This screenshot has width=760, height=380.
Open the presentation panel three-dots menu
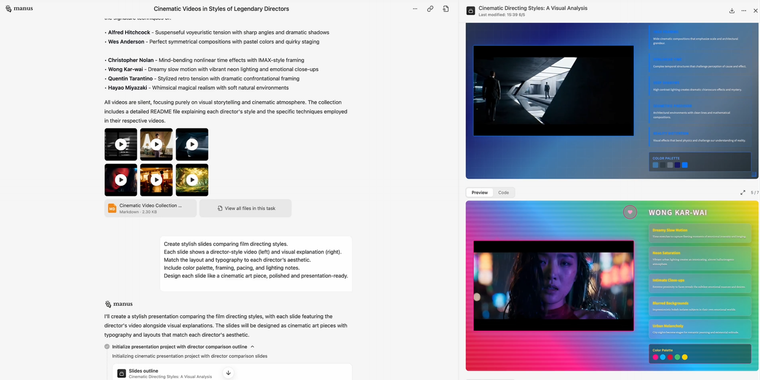click(x=744, y=11)
